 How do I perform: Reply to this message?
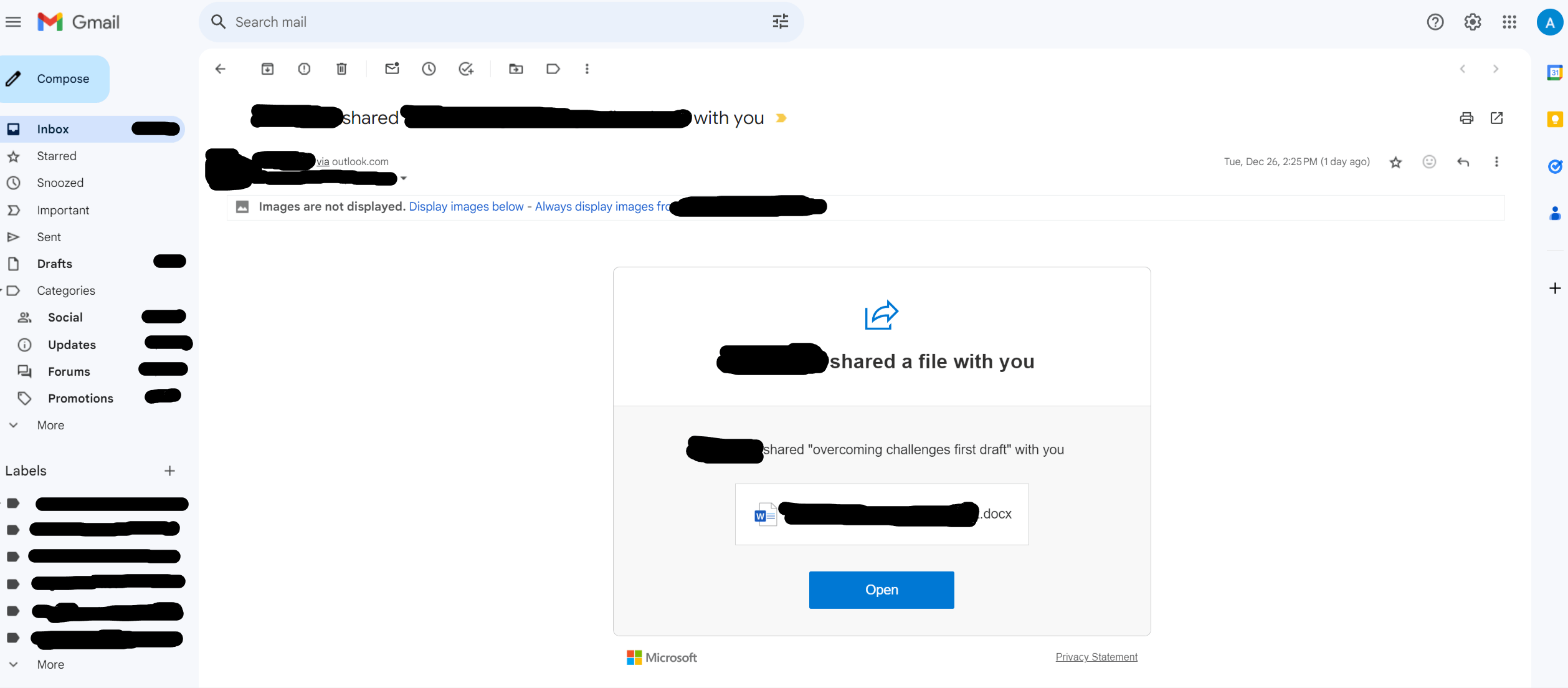pyautogui.click(x=1463, y=162)
